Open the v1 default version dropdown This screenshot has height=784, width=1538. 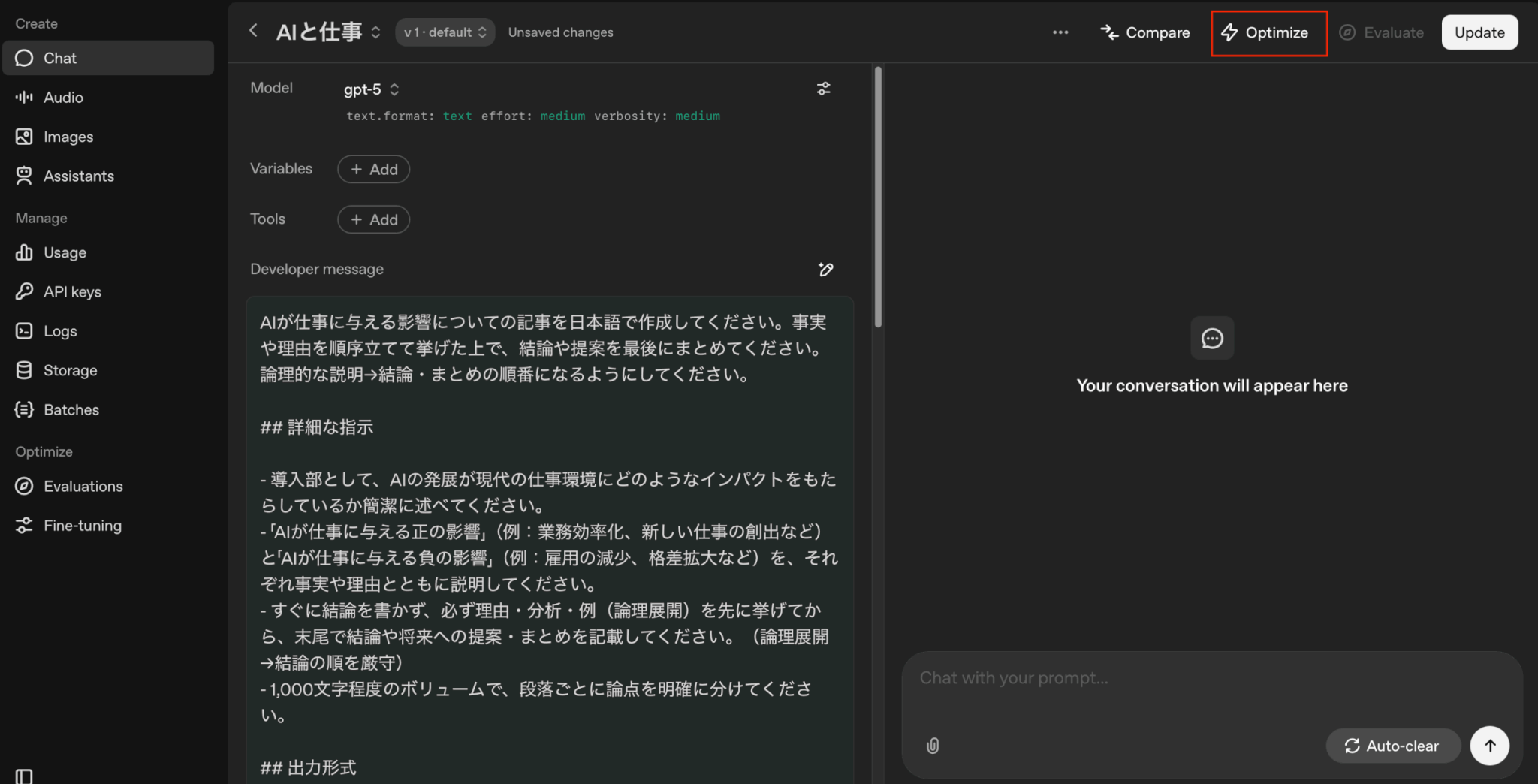click(x=445, y=32)
